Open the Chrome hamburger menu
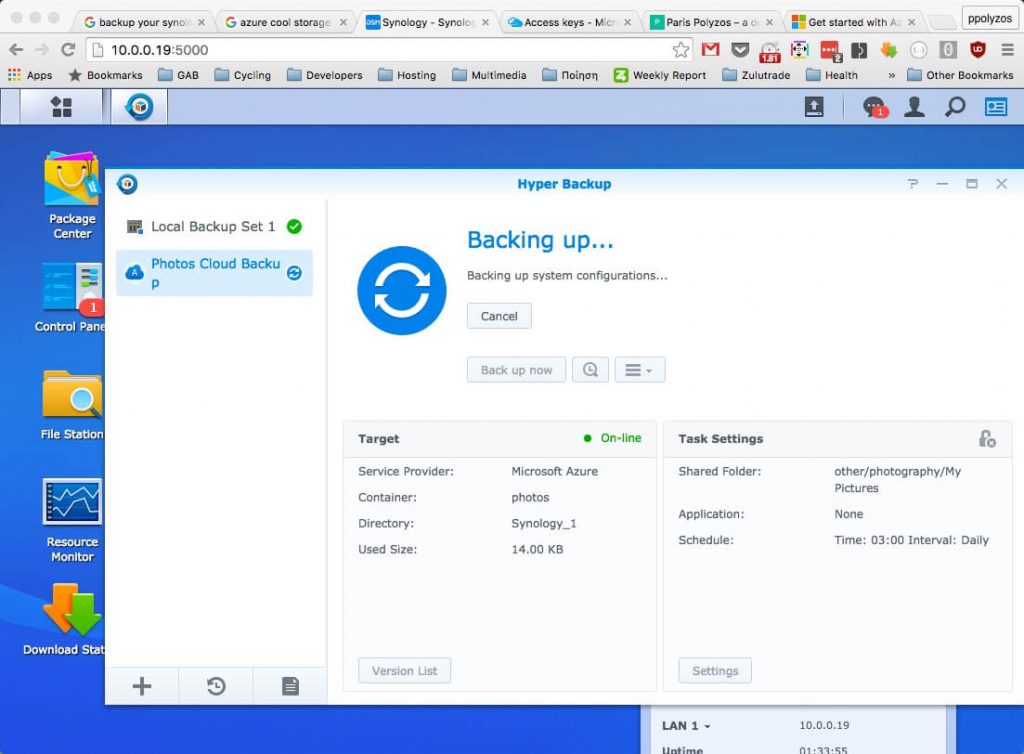This screenshot has width=1024, height=754. [1008, 50]
